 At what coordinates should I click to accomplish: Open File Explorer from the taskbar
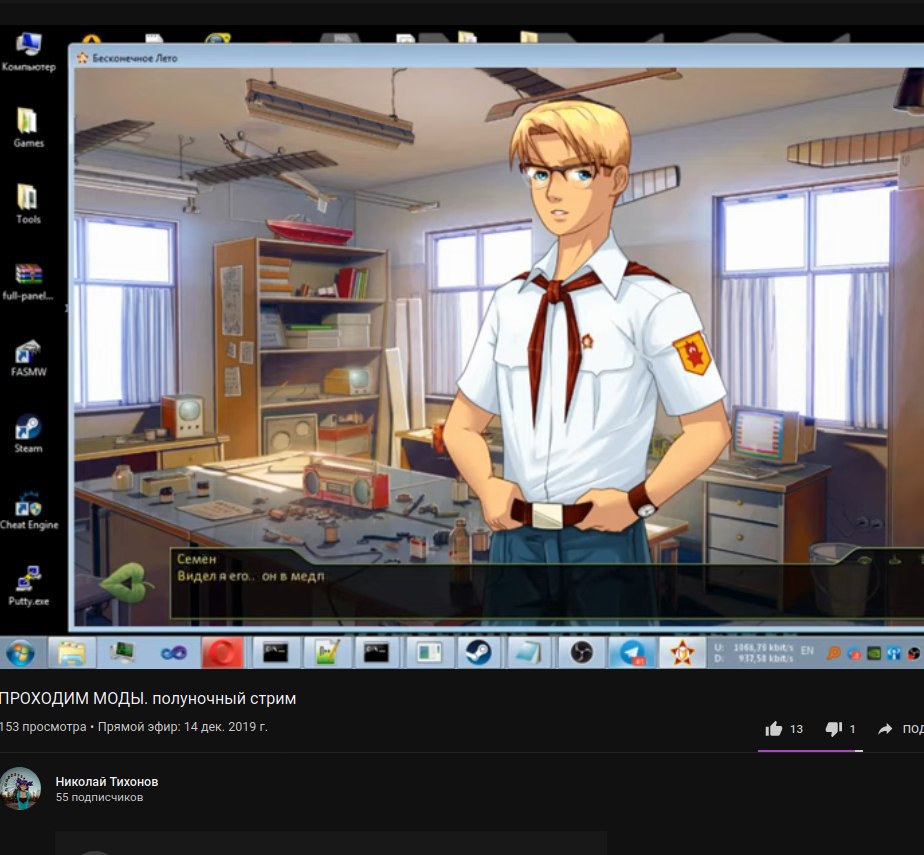[72, 652]
